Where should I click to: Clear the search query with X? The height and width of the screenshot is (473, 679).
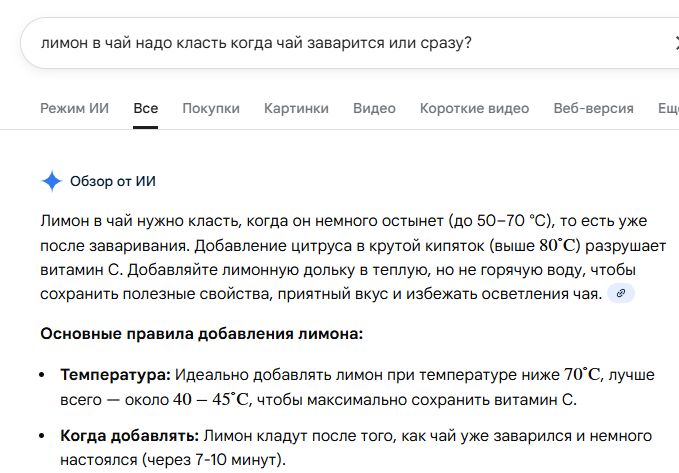(x=676, y=43)
